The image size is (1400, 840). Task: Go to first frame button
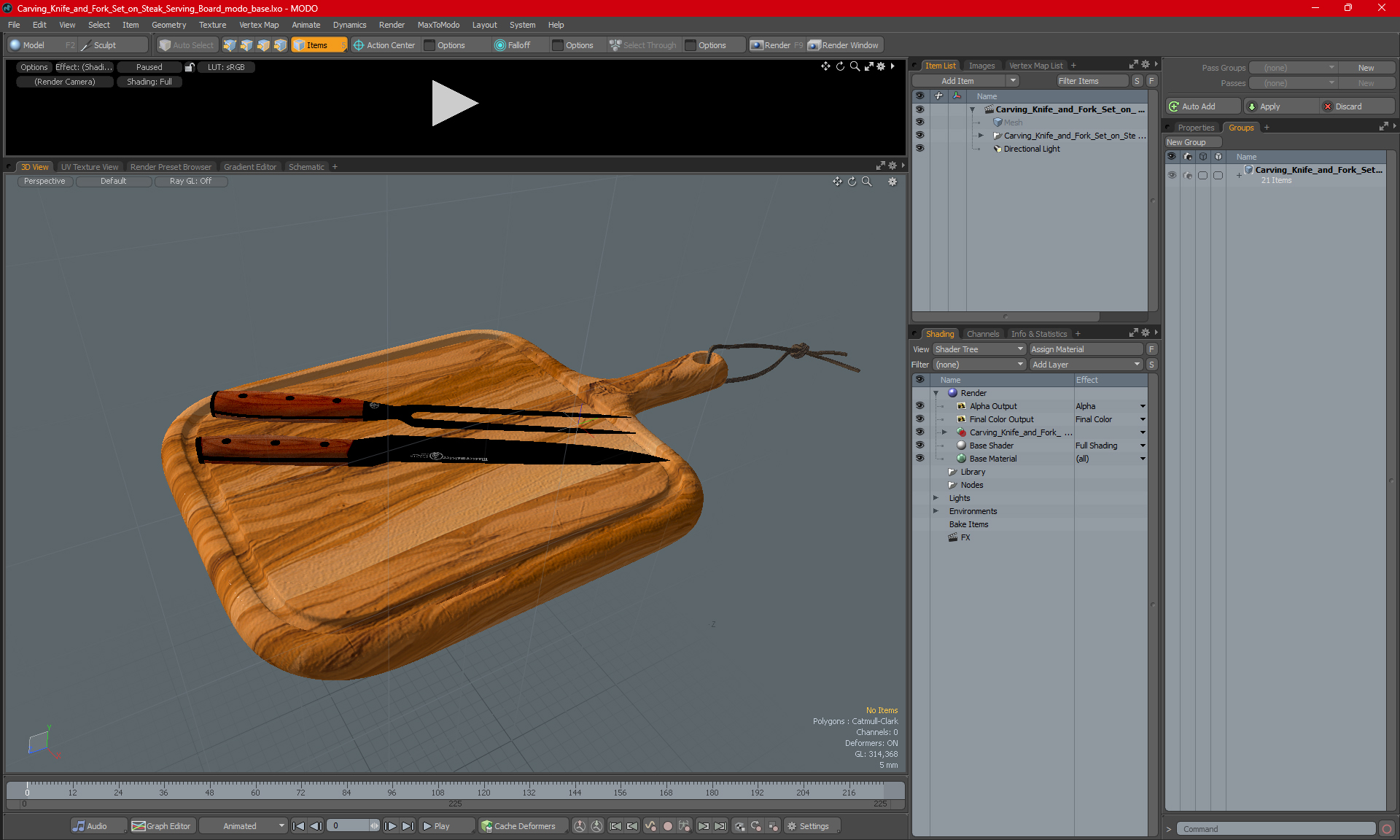(x=298, y=826)
